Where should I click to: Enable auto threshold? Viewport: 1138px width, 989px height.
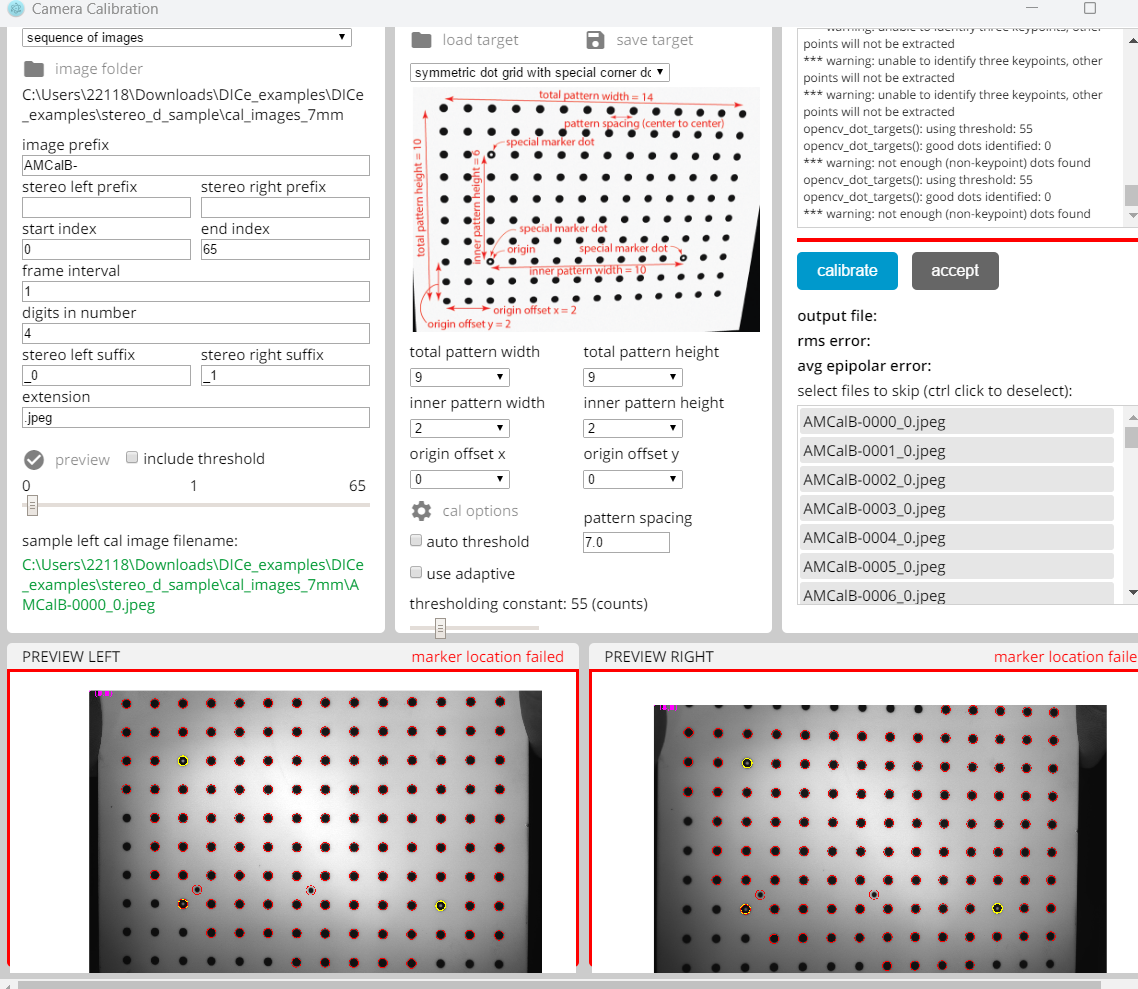pos(415,541)
